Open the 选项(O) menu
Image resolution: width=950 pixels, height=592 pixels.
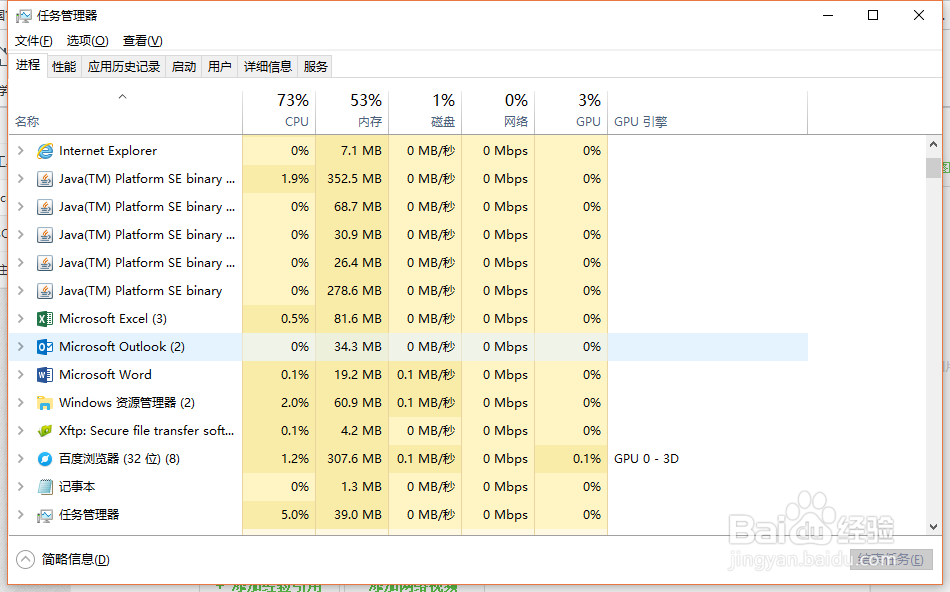[x=87, y=41]
